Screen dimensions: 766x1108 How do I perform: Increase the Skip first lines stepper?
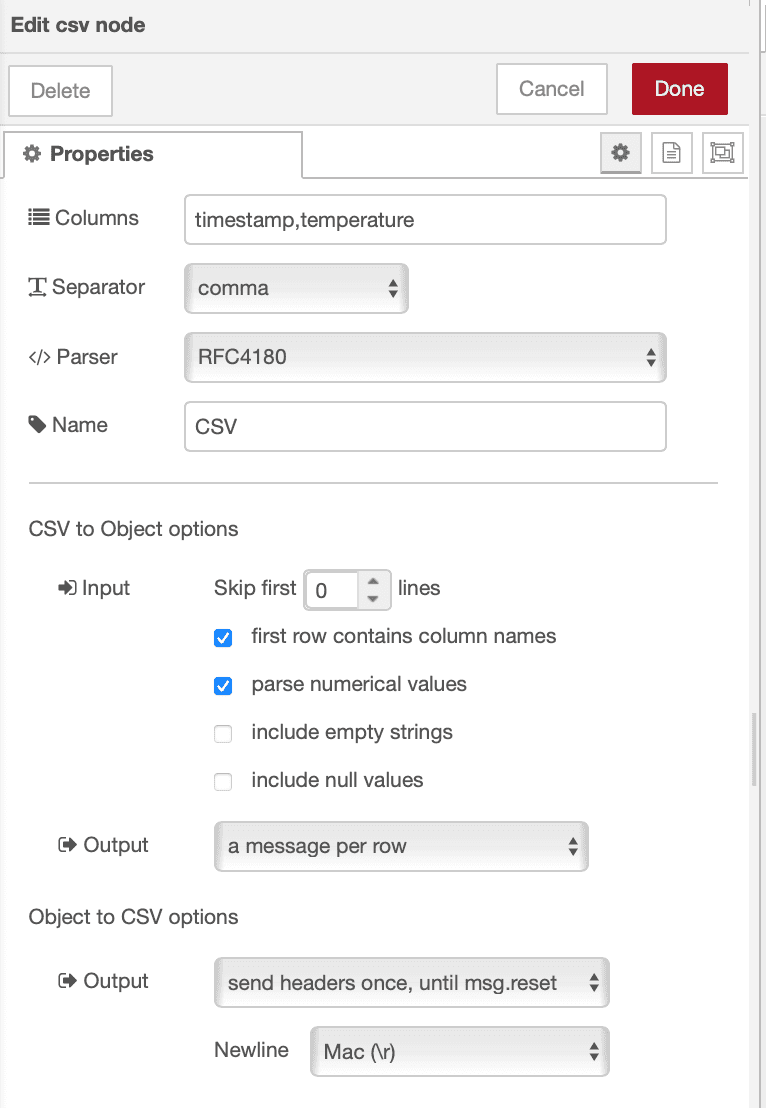click(x=373, y=583)
